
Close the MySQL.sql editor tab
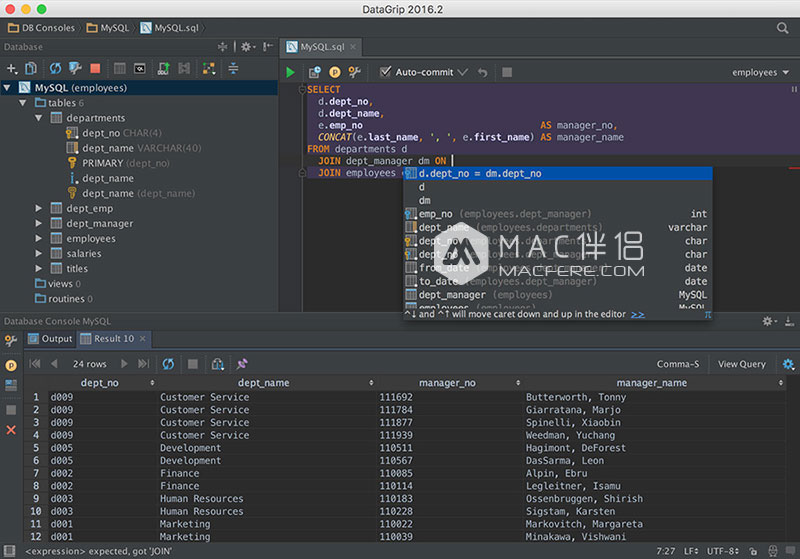(353, 47)
